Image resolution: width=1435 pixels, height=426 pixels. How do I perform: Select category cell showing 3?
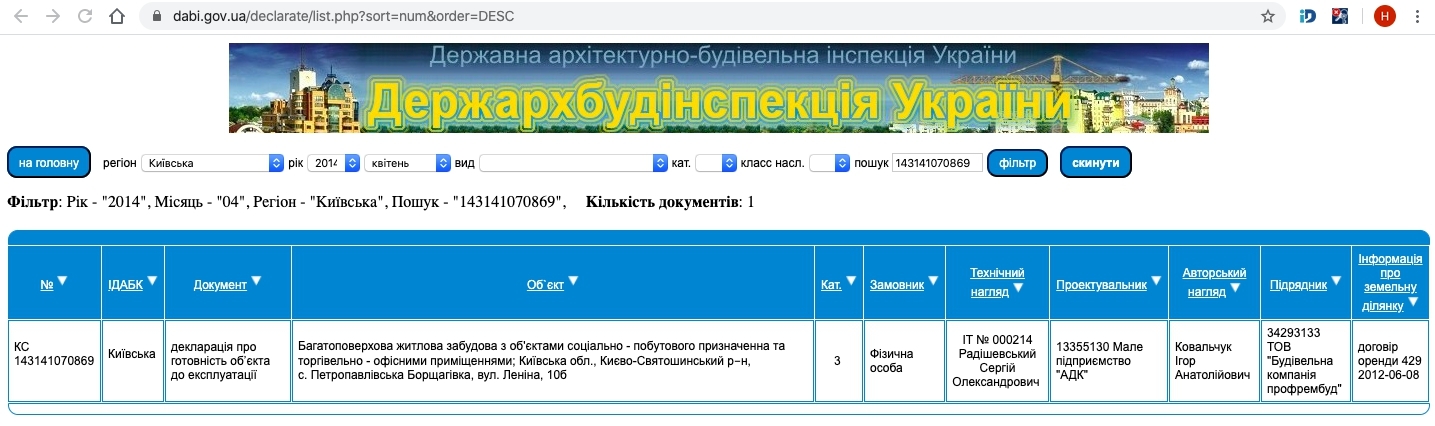click(838, 360)
